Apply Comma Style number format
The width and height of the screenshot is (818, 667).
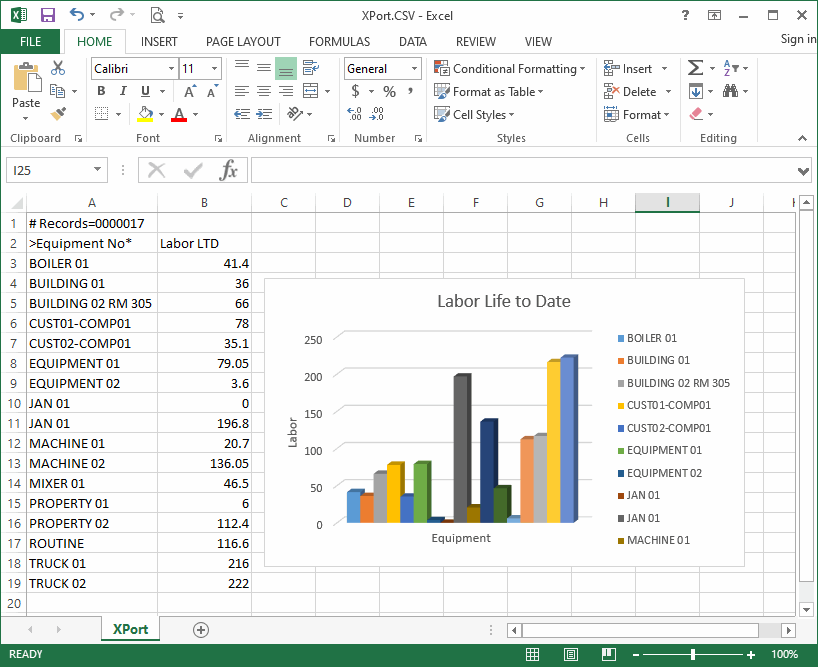(411, 91)
